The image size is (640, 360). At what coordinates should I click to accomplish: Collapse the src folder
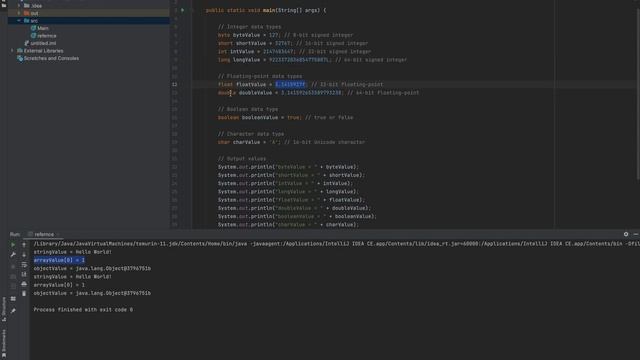coord(19,20)
